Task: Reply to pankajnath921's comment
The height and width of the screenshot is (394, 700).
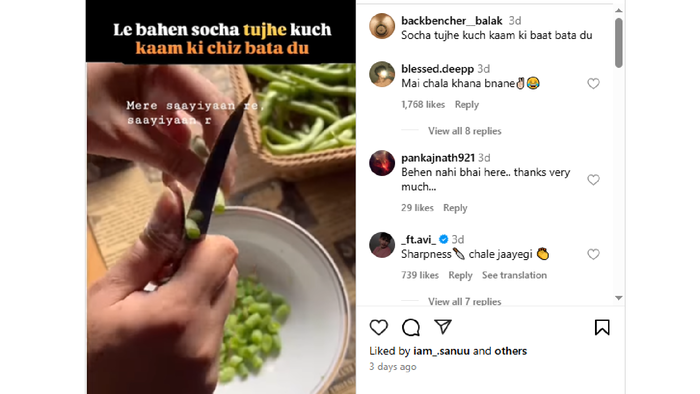Action: pyautogui.click(x=455, y=207)
